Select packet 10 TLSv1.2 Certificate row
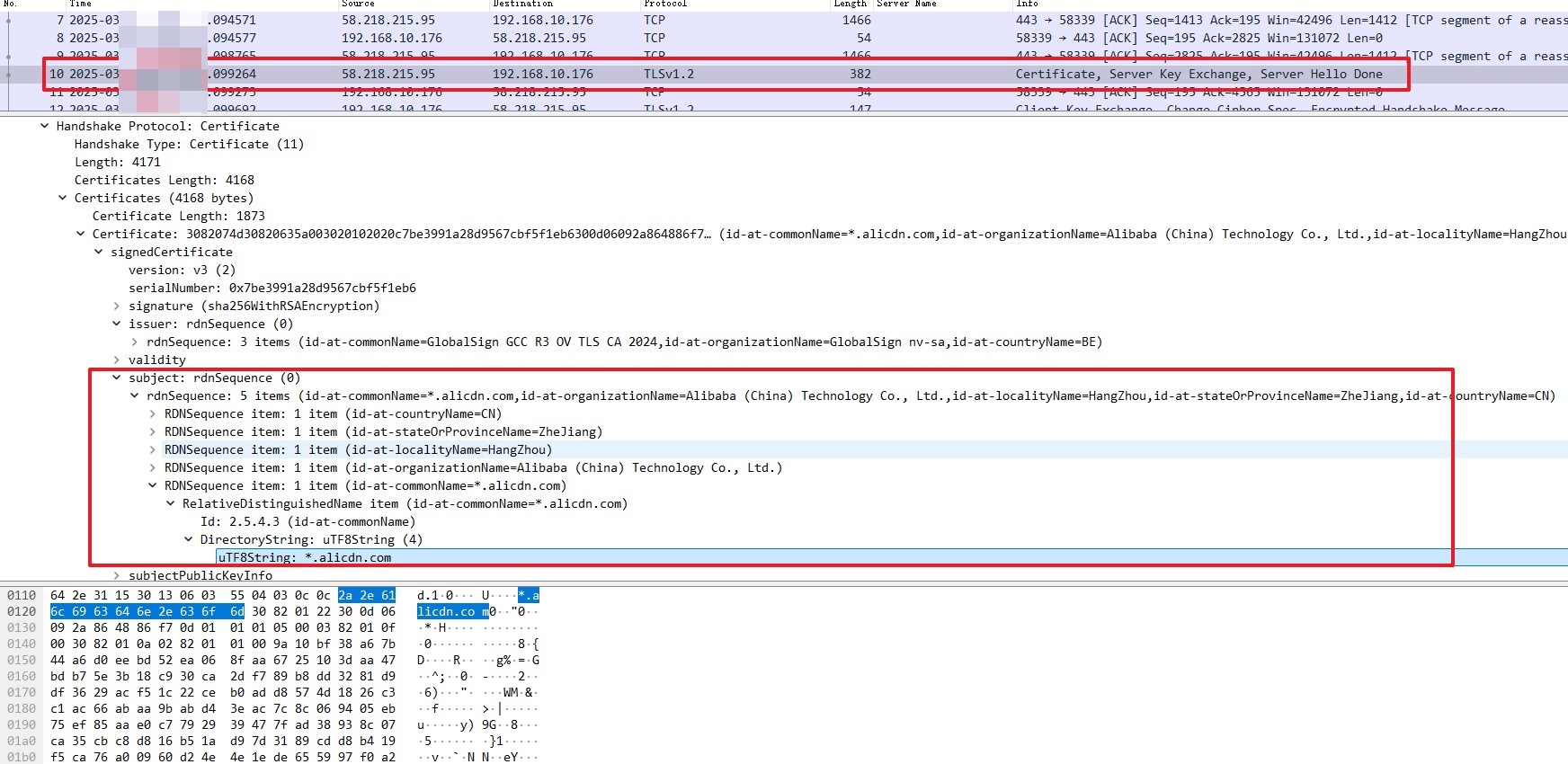The width and height of the screenshot is (1568, 764). pyautogui.click(x=719, y=74)
